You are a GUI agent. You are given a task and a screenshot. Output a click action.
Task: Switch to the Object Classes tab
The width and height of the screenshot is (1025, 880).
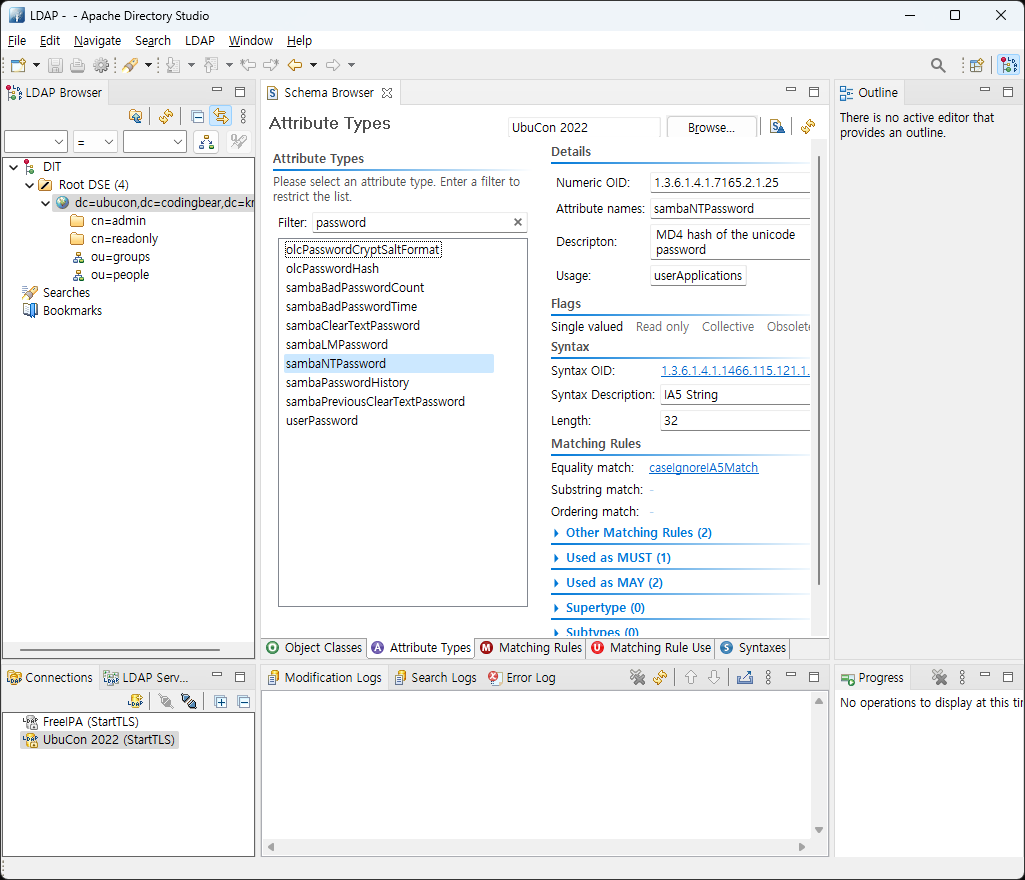point(314,648)
